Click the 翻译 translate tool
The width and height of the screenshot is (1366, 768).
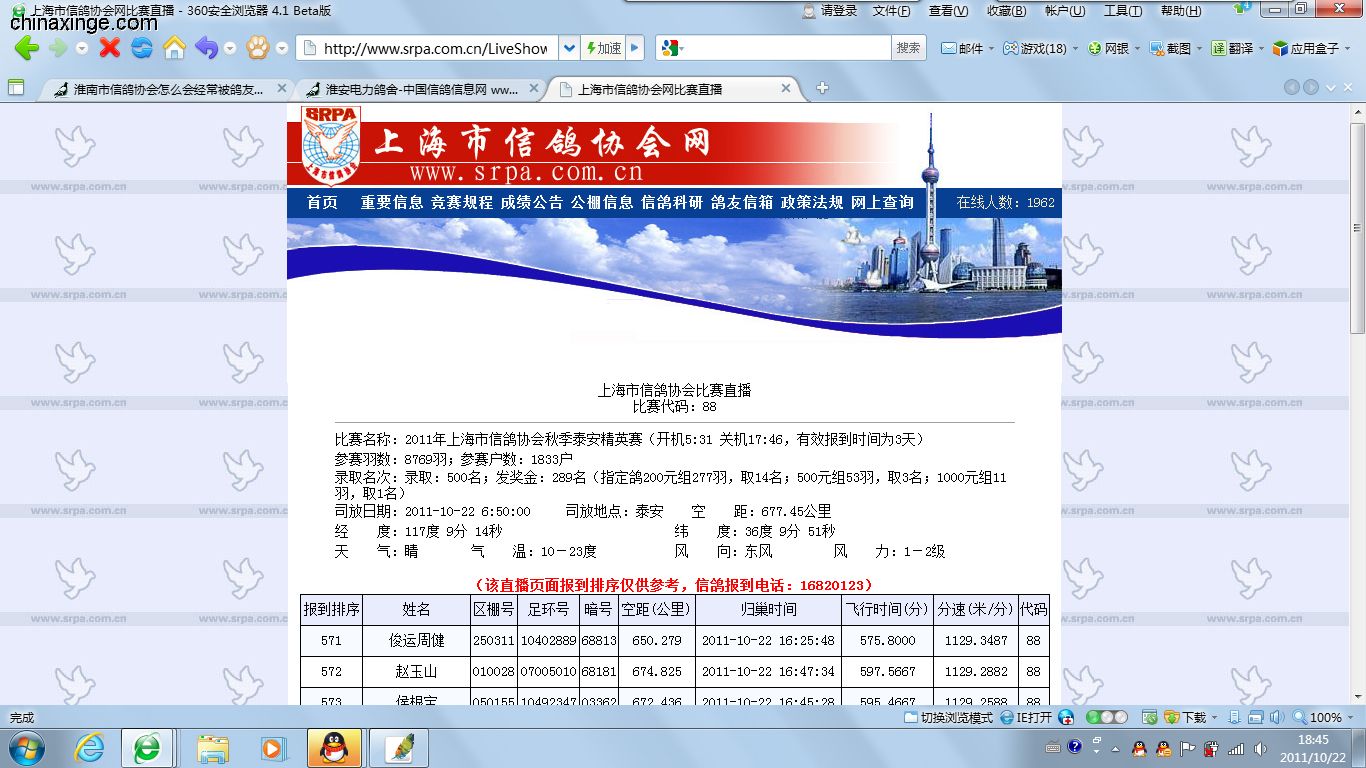(1237, 48)
